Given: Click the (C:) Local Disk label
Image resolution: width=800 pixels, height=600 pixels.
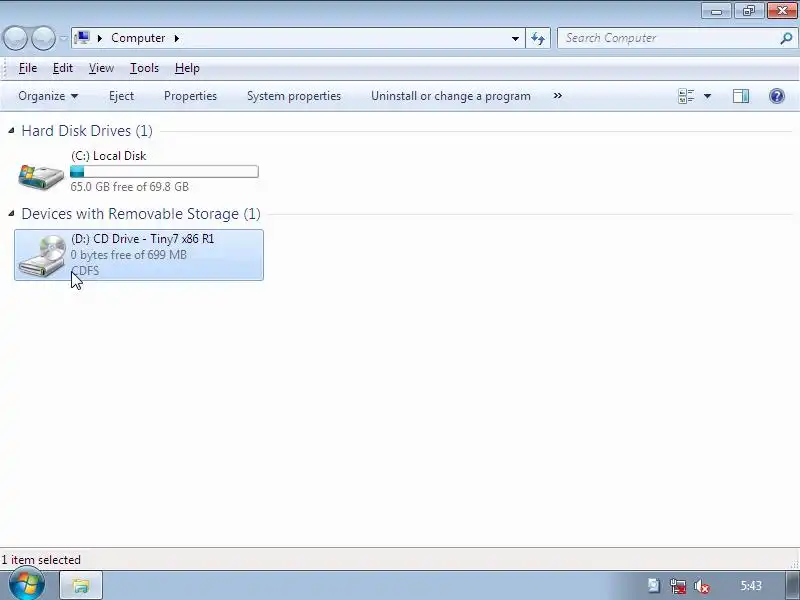Looking at the screenshot, I should pos(109,156).
